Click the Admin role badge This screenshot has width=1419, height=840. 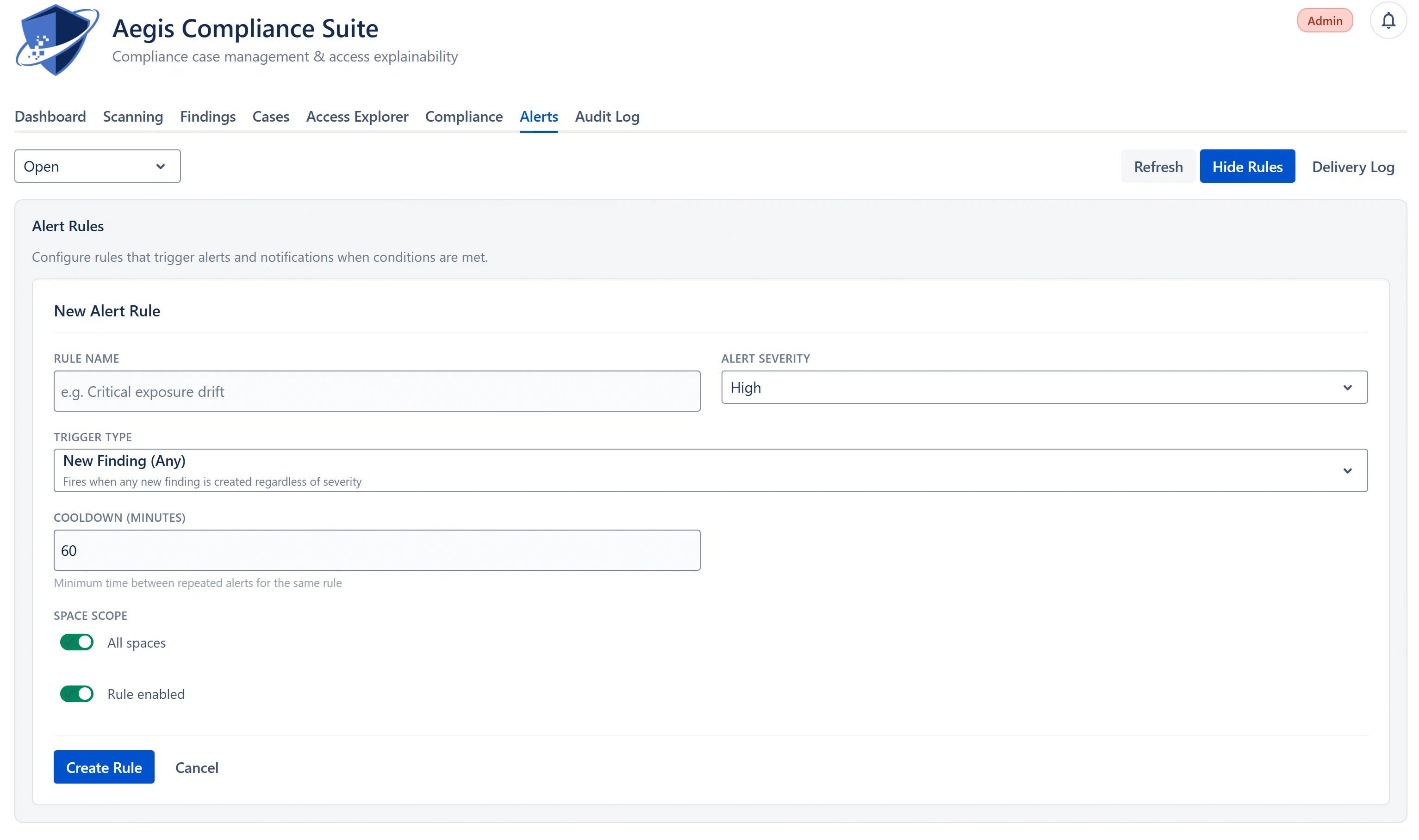coord(1325,21)
